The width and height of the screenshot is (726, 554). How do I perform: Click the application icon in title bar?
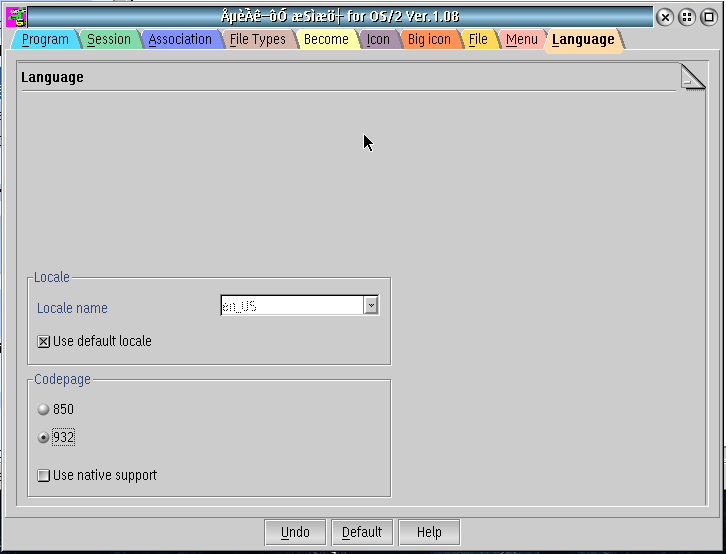coord(16,17)
